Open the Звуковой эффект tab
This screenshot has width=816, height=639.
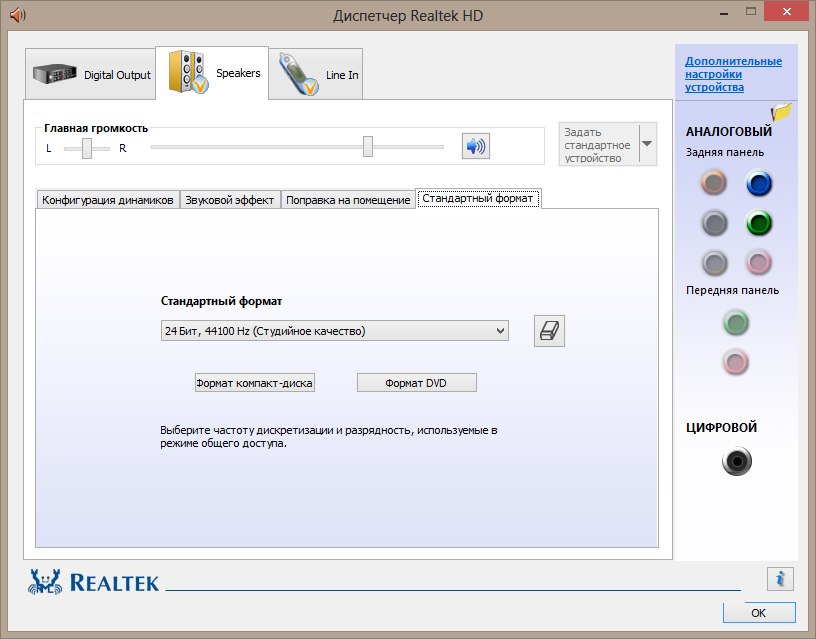(230, 200)
